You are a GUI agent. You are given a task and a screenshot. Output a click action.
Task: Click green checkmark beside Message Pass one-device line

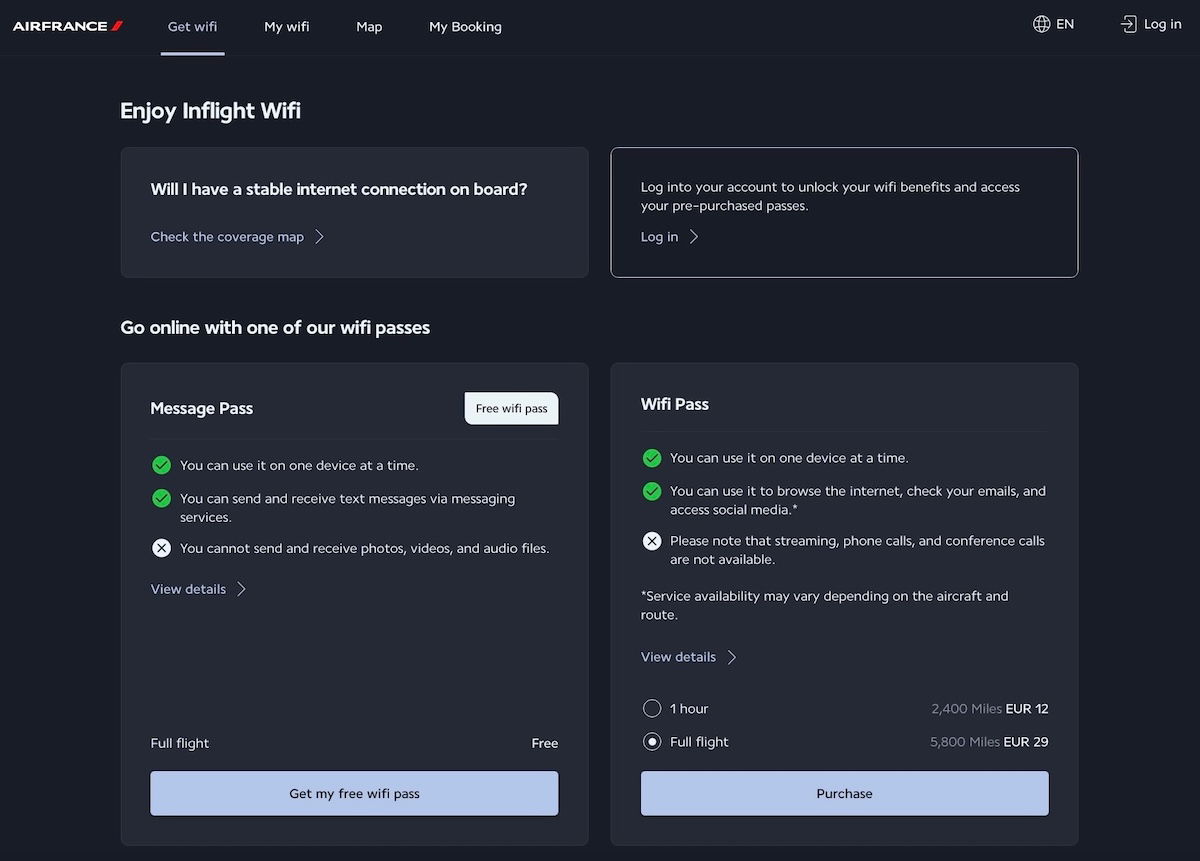click(x=161, y=465)
